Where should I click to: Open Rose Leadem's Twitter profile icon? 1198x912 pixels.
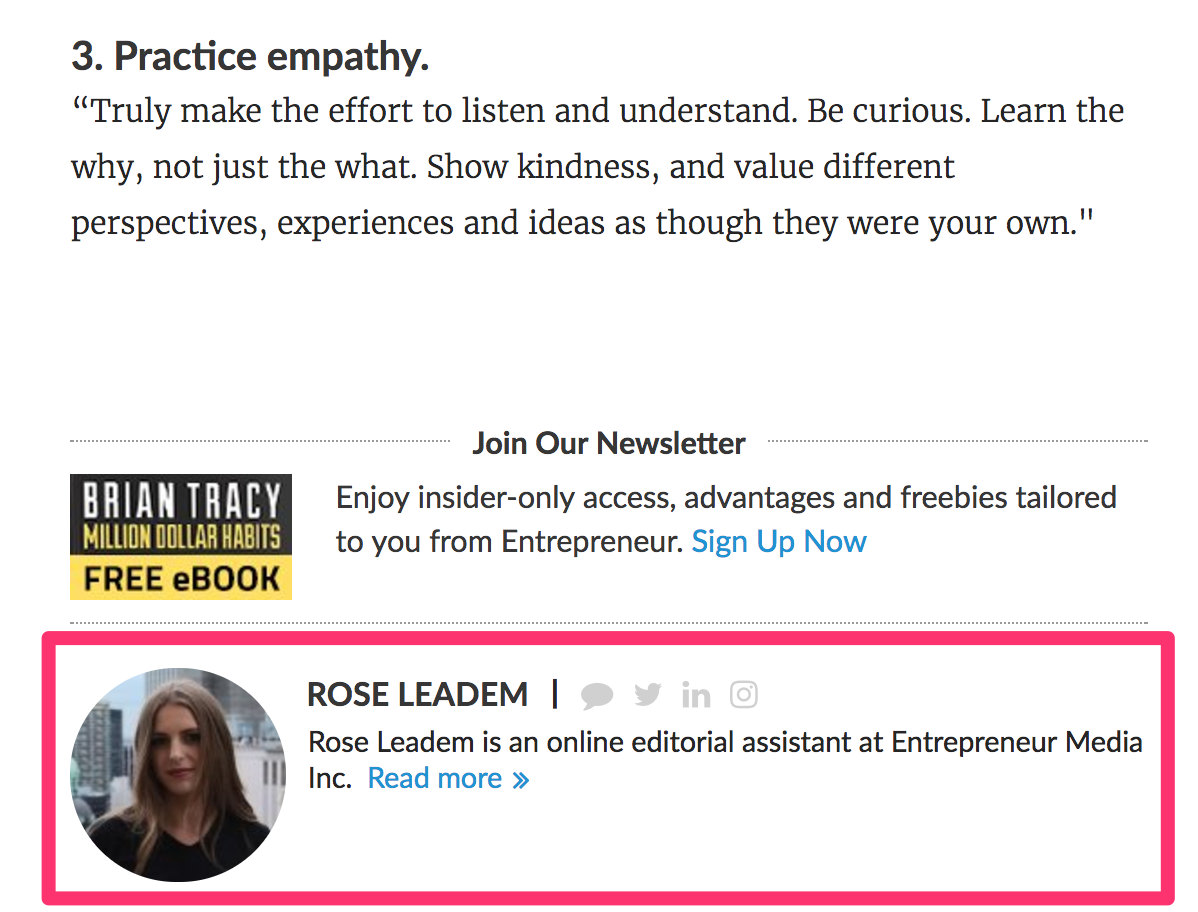pyautogui.click(x=648, y=694)
